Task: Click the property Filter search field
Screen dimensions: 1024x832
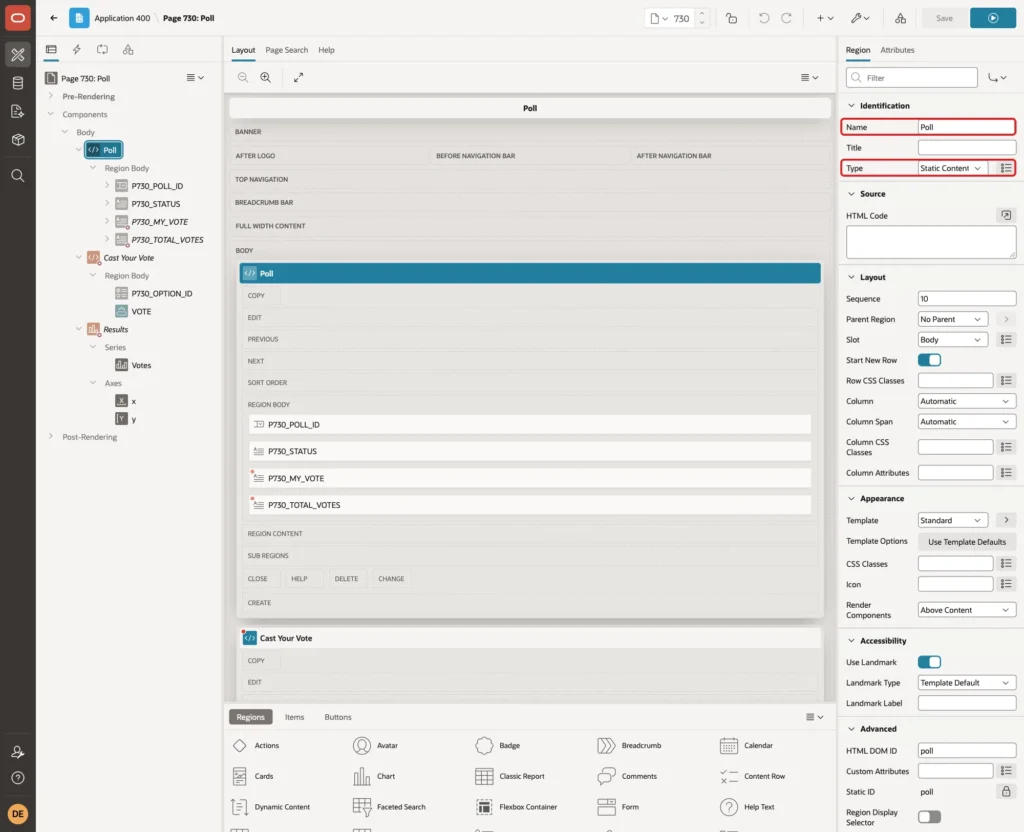Action: [x=912, y=78]
